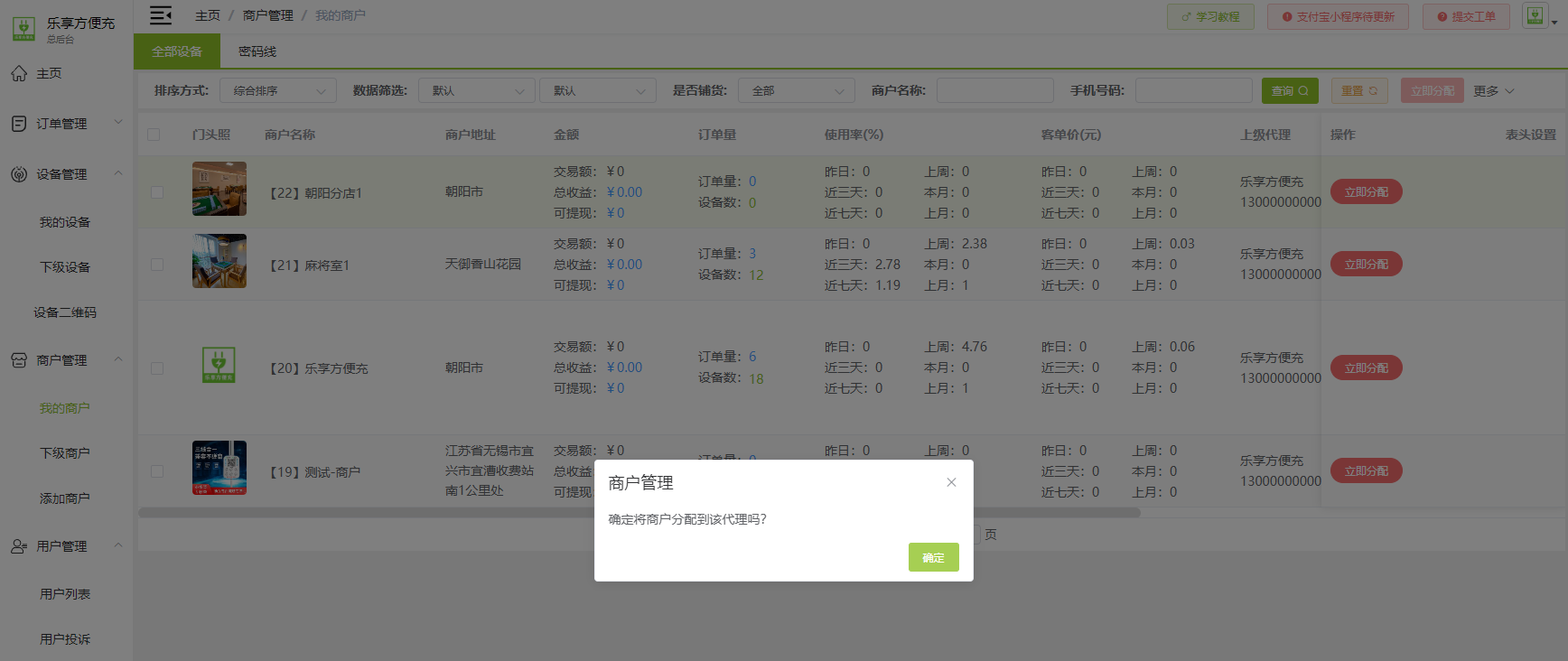The image size is (1568, 661).
Task: Click the green 查询 button
Action: (1290, 90)
